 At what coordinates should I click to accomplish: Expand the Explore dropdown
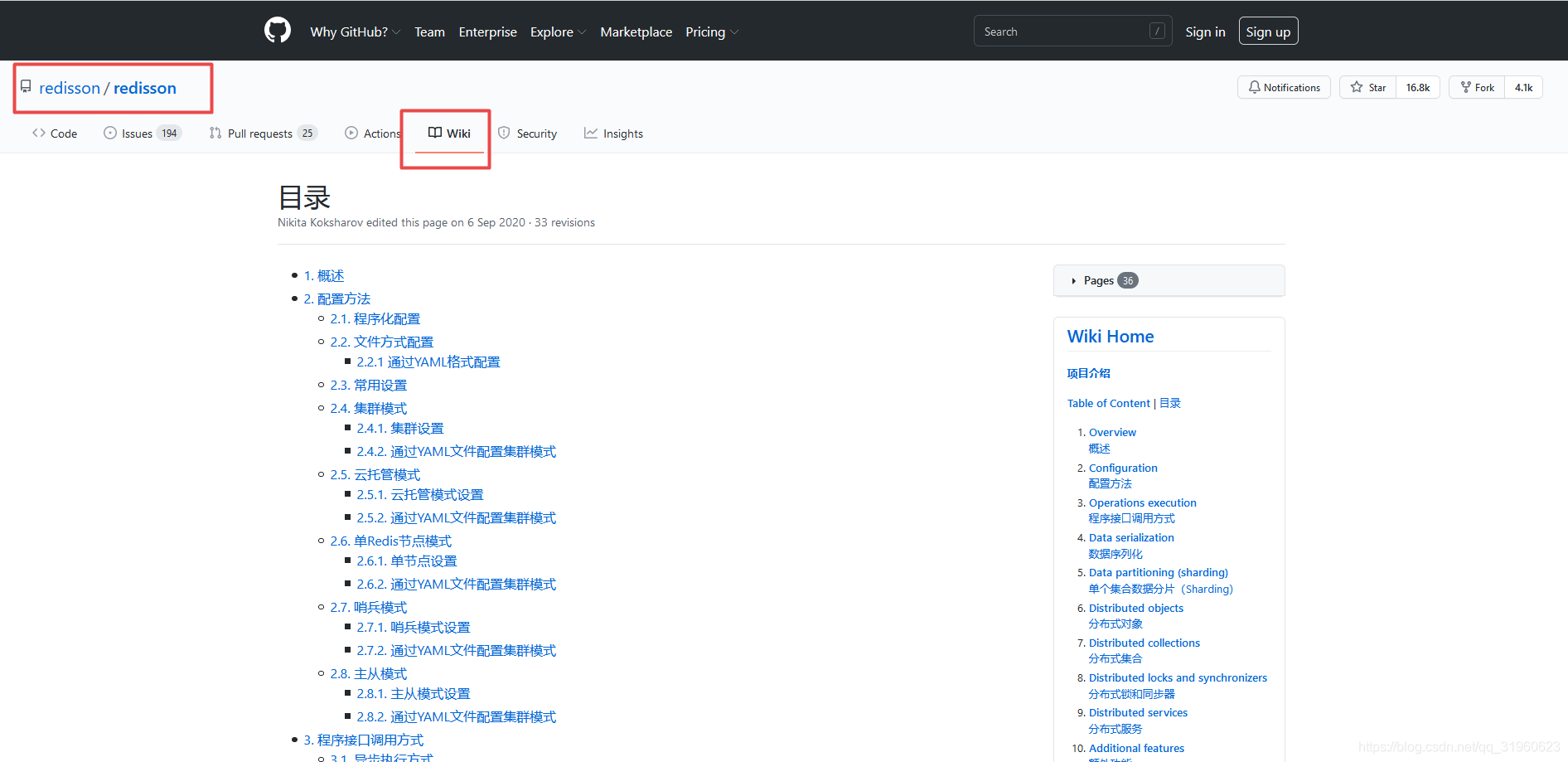558,32
